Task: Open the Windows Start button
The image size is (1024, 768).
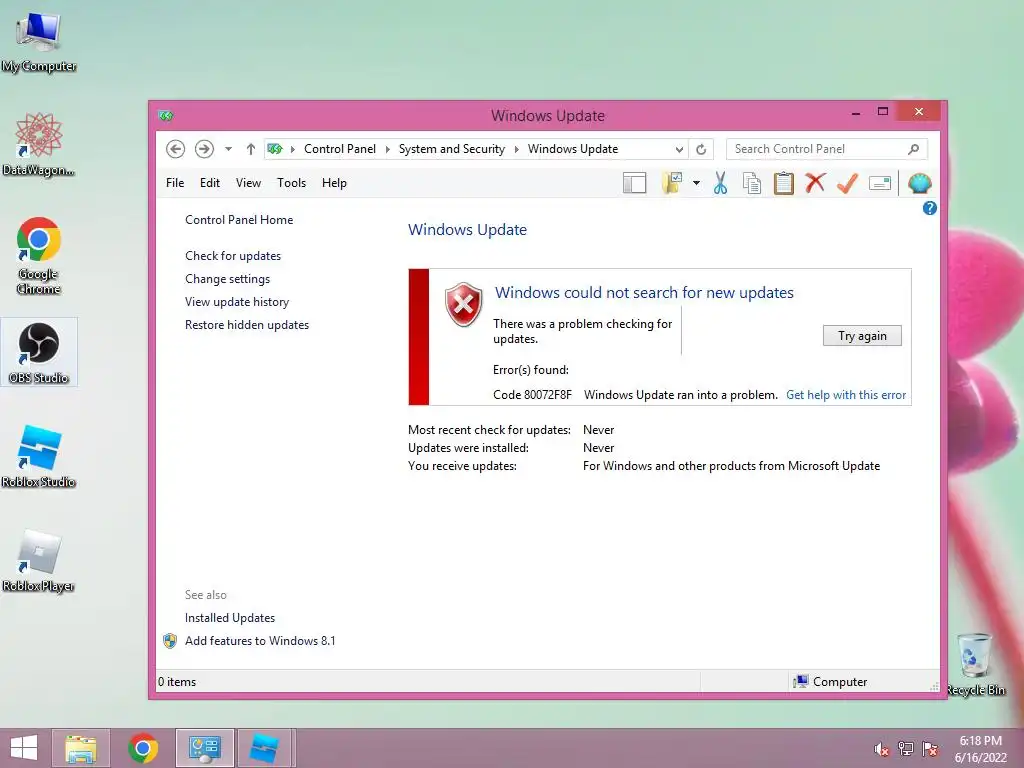Action: point(24,748)
